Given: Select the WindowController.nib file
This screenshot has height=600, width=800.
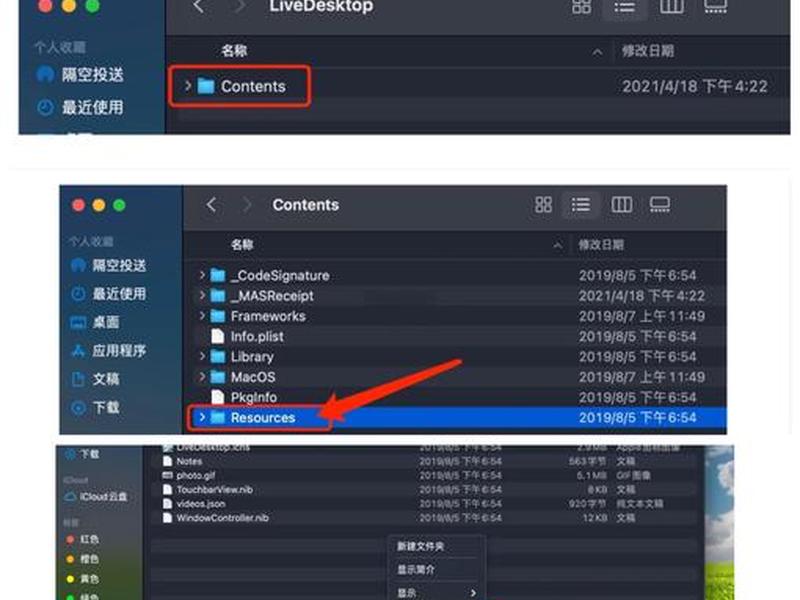Looking at the screenshot, I should coord(222,518).
